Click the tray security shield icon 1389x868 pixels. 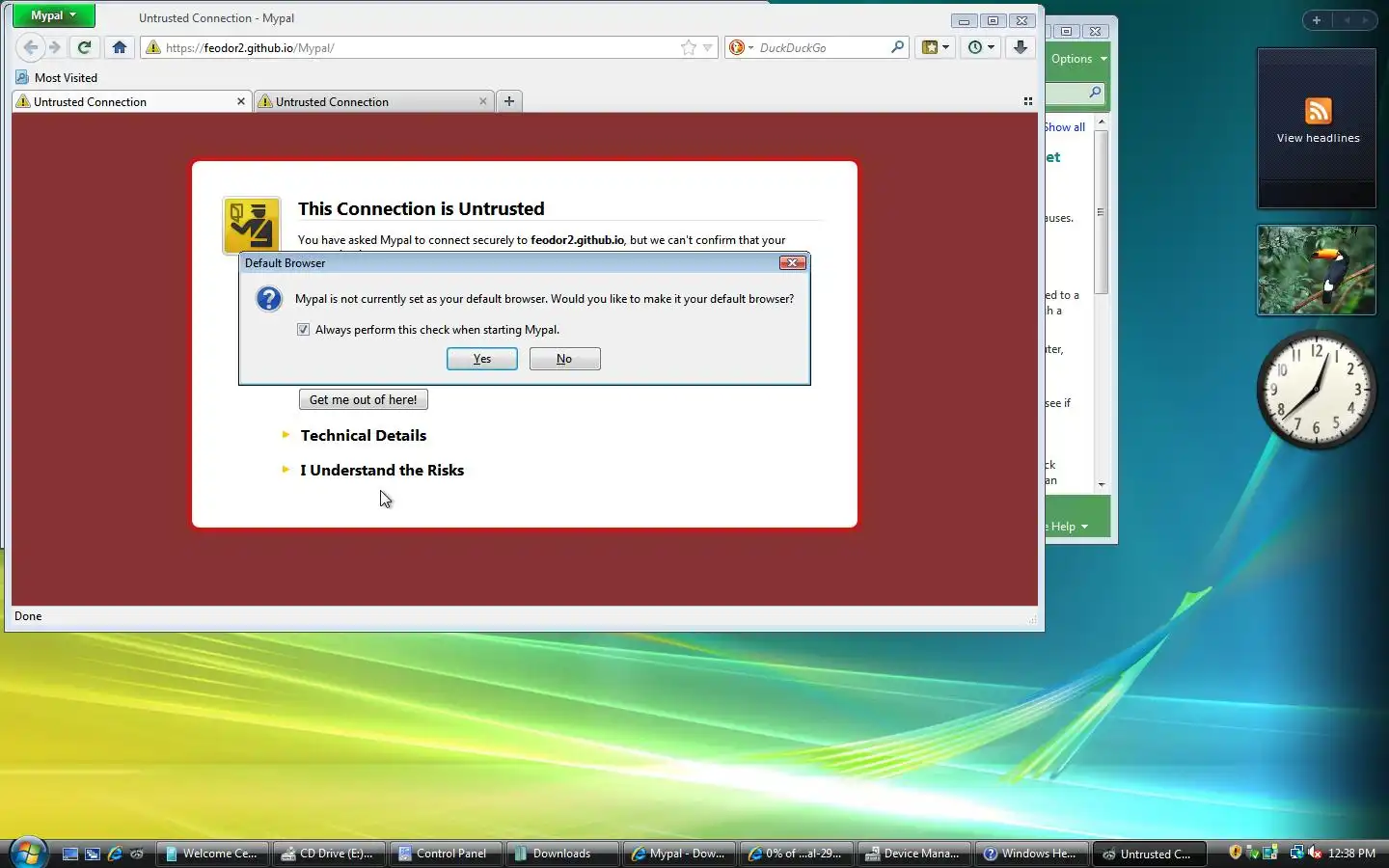tap(1236, 853)
